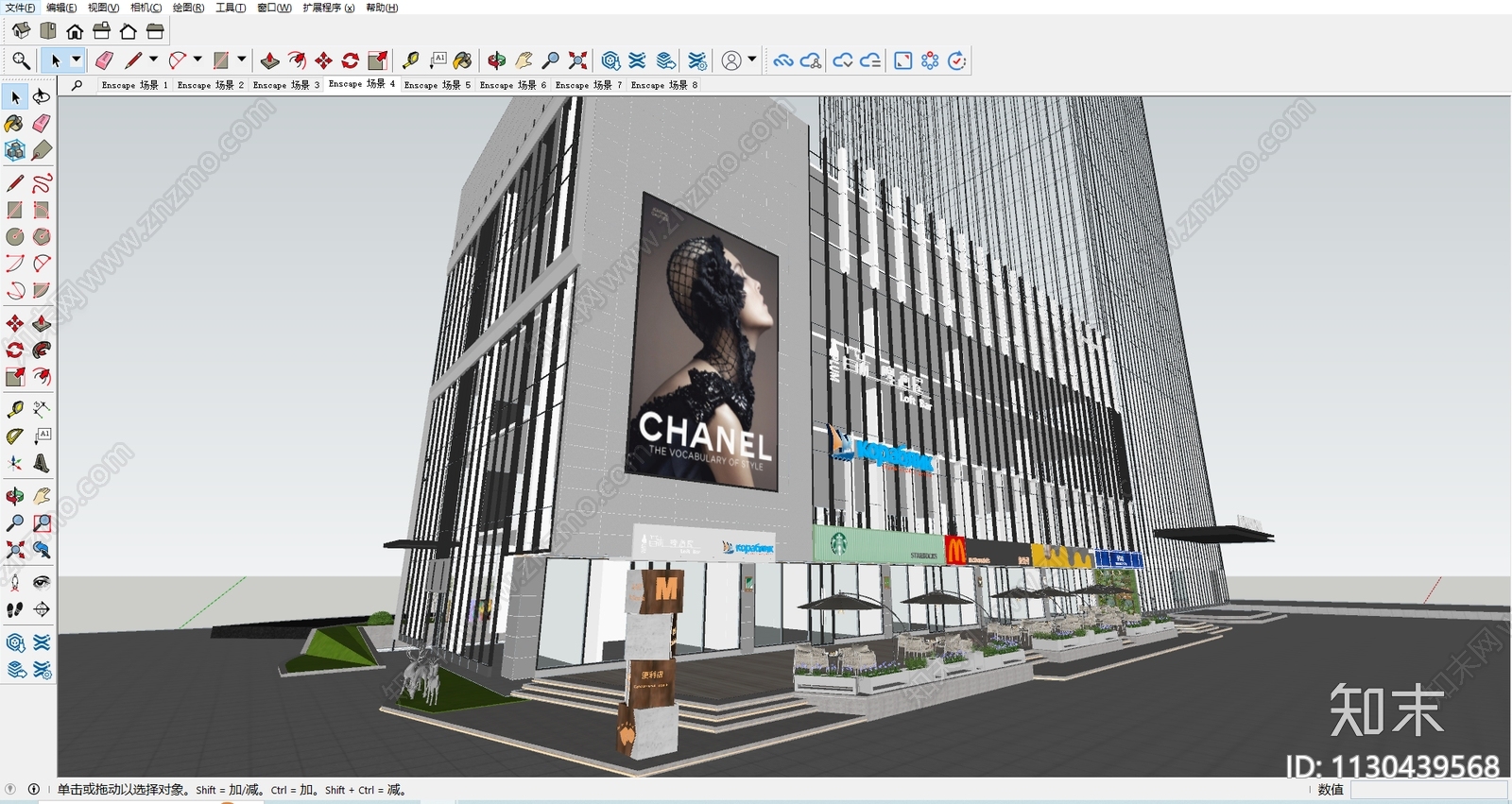Switch to Enscape 场景 6 tab
The width and height of the screenshot is (1512, 804).
[512, 85]
